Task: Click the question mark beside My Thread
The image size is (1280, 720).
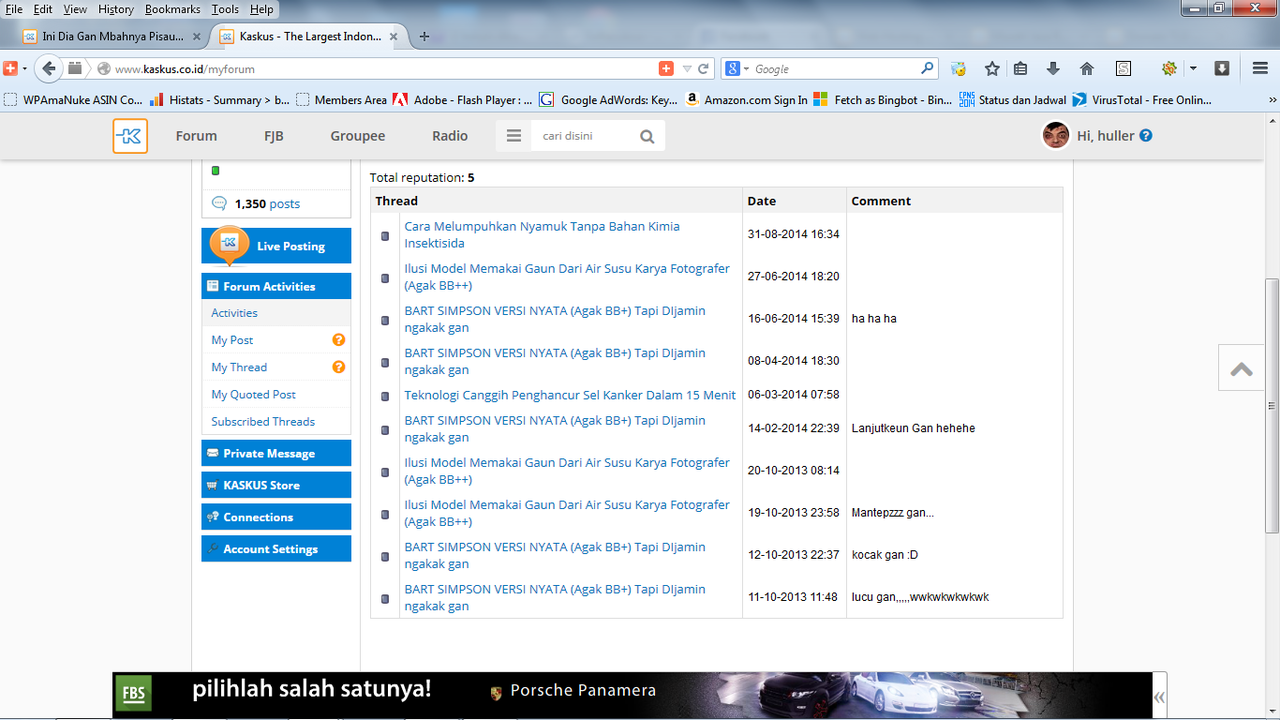Action: pos(338,367)
